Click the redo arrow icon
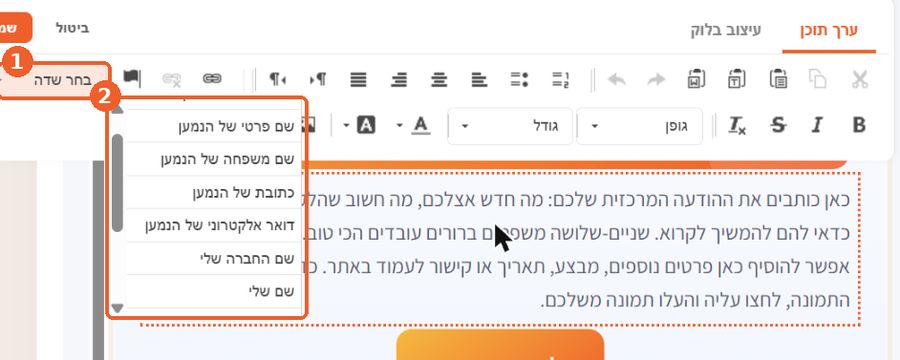Screen dimensions: 900x360 [656, 79]
